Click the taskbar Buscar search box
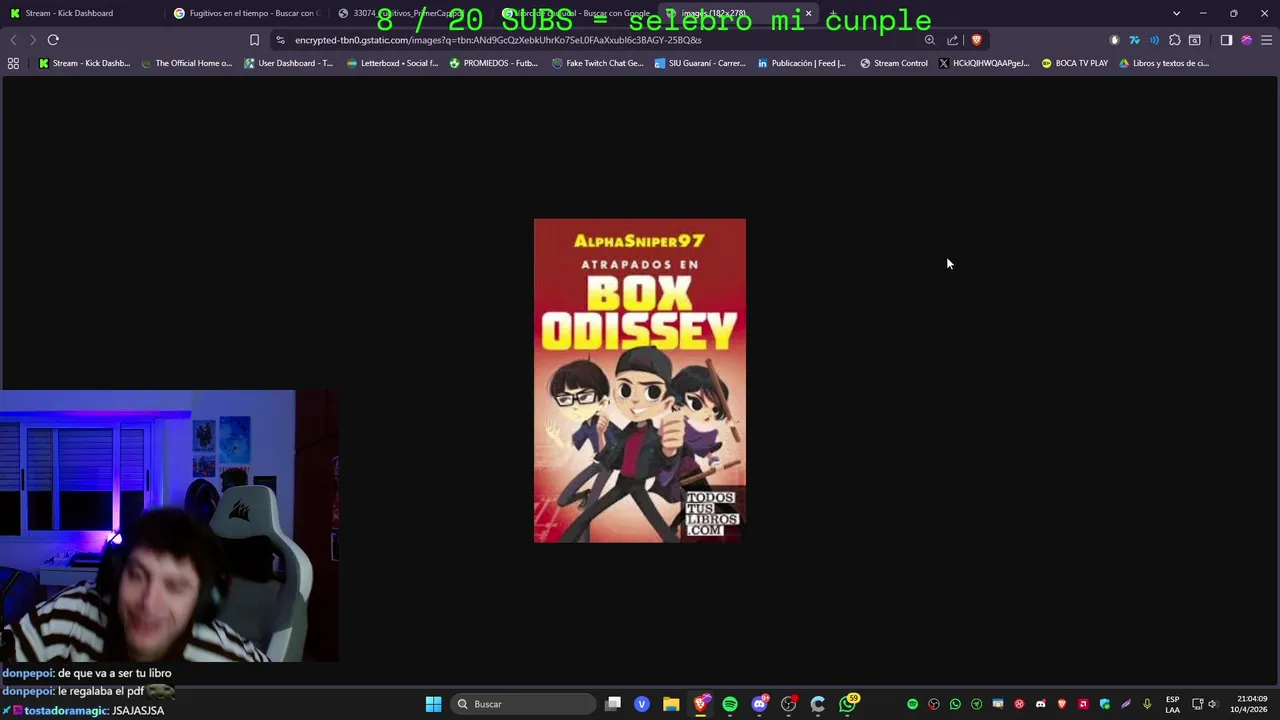The image size is (1280, 720). click(x=522, y=704)
